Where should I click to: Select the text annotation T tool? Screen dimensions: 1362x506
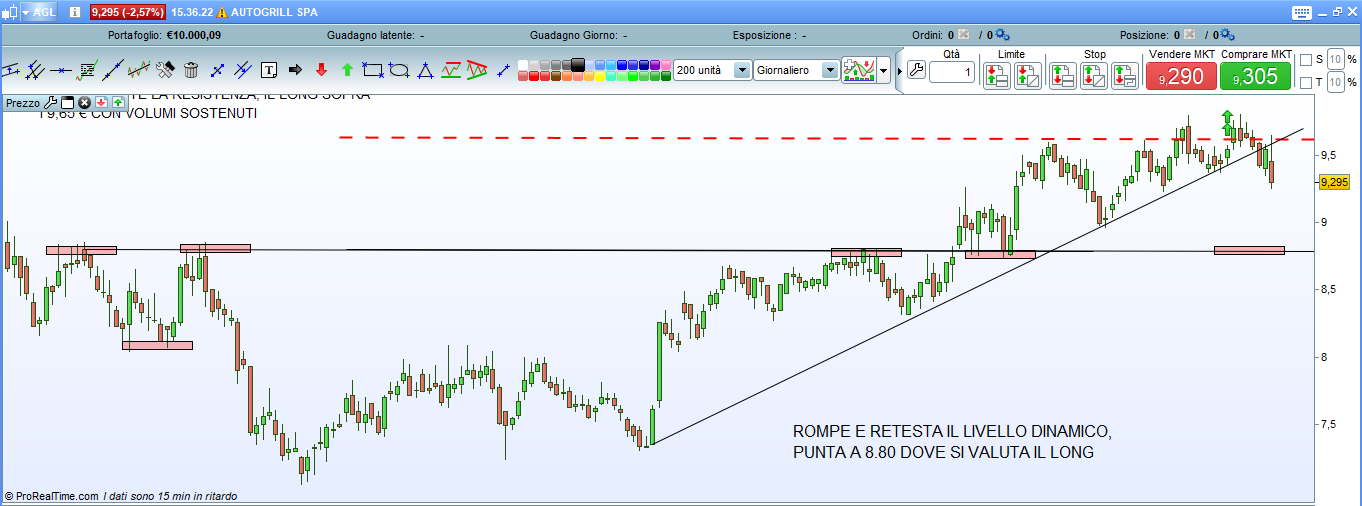(269, 70)
